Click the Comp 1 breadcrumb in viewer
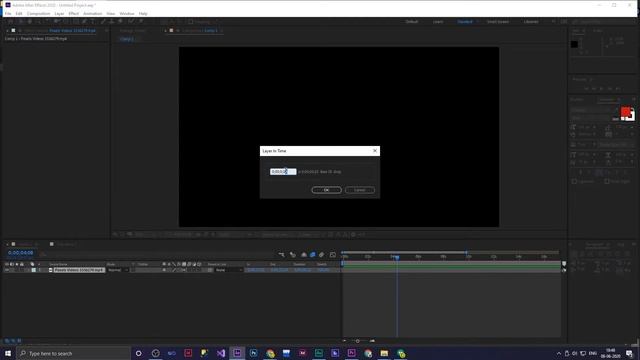Image resolution: width=640 pixels, height=360 pixels. pos(127,39)
